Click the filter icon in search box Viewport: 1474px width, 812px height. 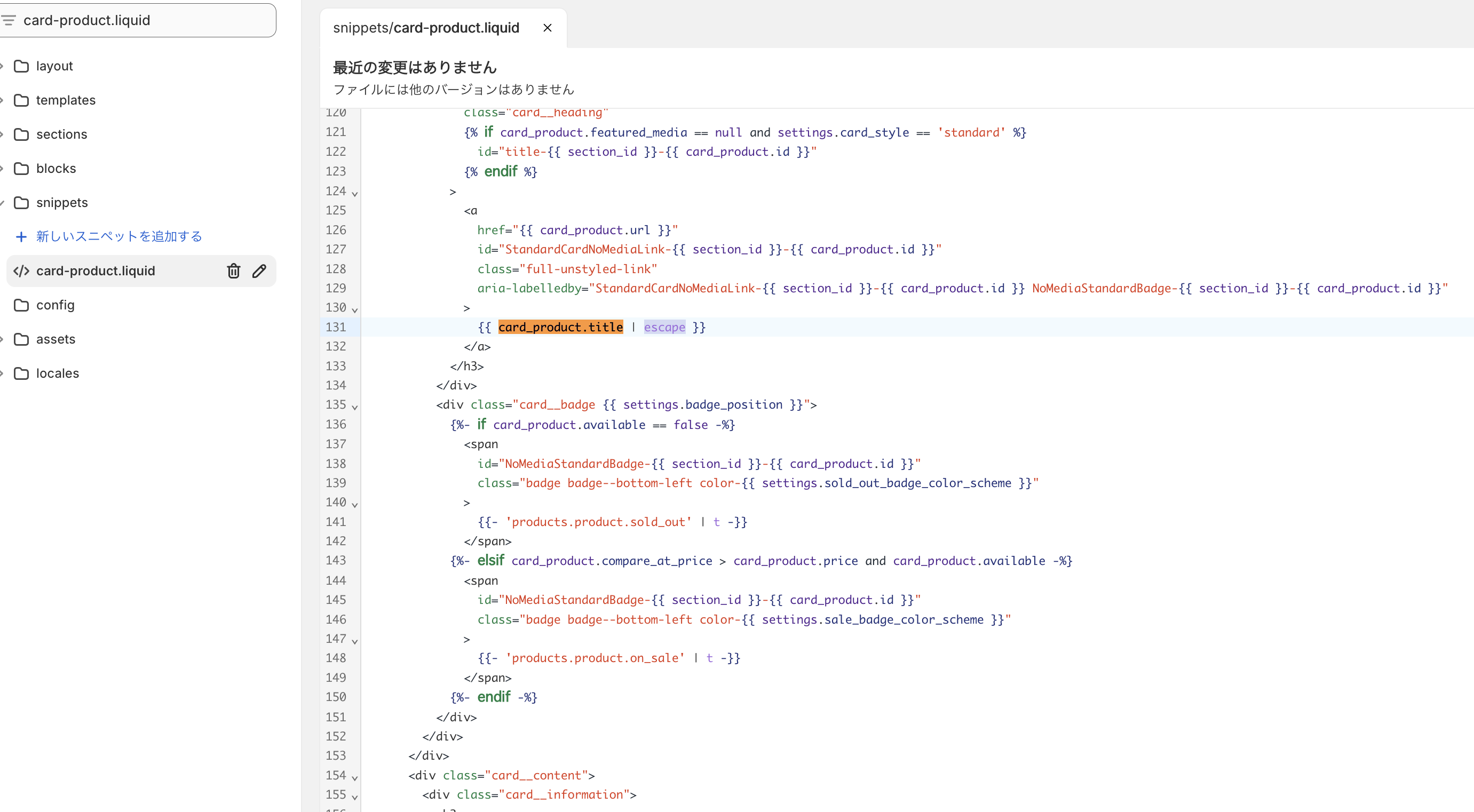8,20
